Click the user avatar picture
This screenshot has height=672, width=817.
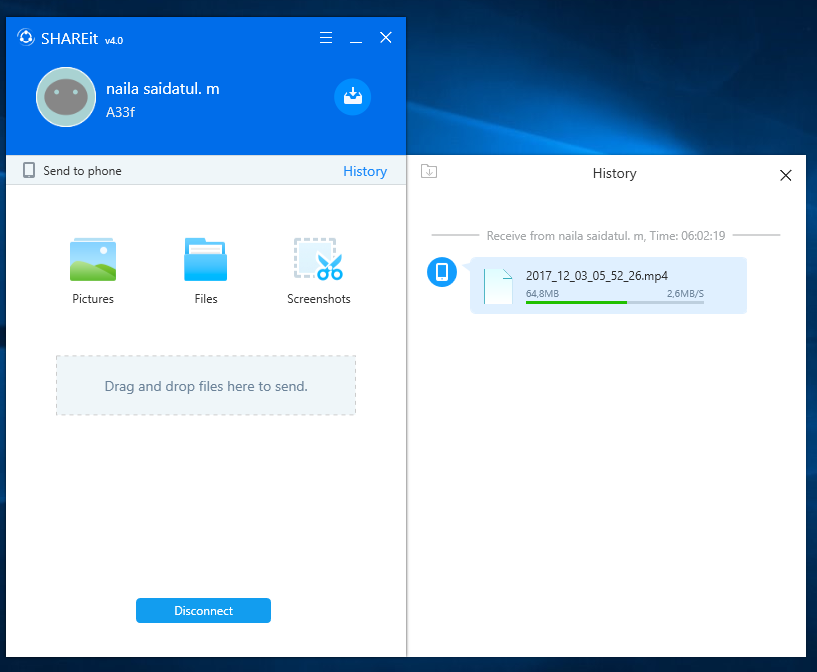point(66,97)
